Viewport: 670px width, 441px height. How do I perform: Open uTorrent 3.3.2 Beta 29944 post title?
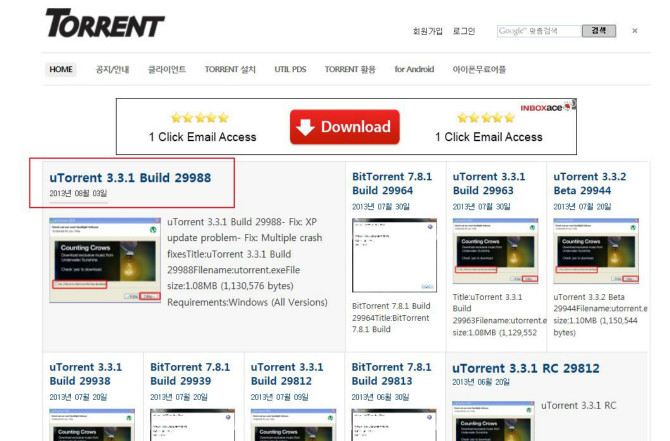pos(590,183)
